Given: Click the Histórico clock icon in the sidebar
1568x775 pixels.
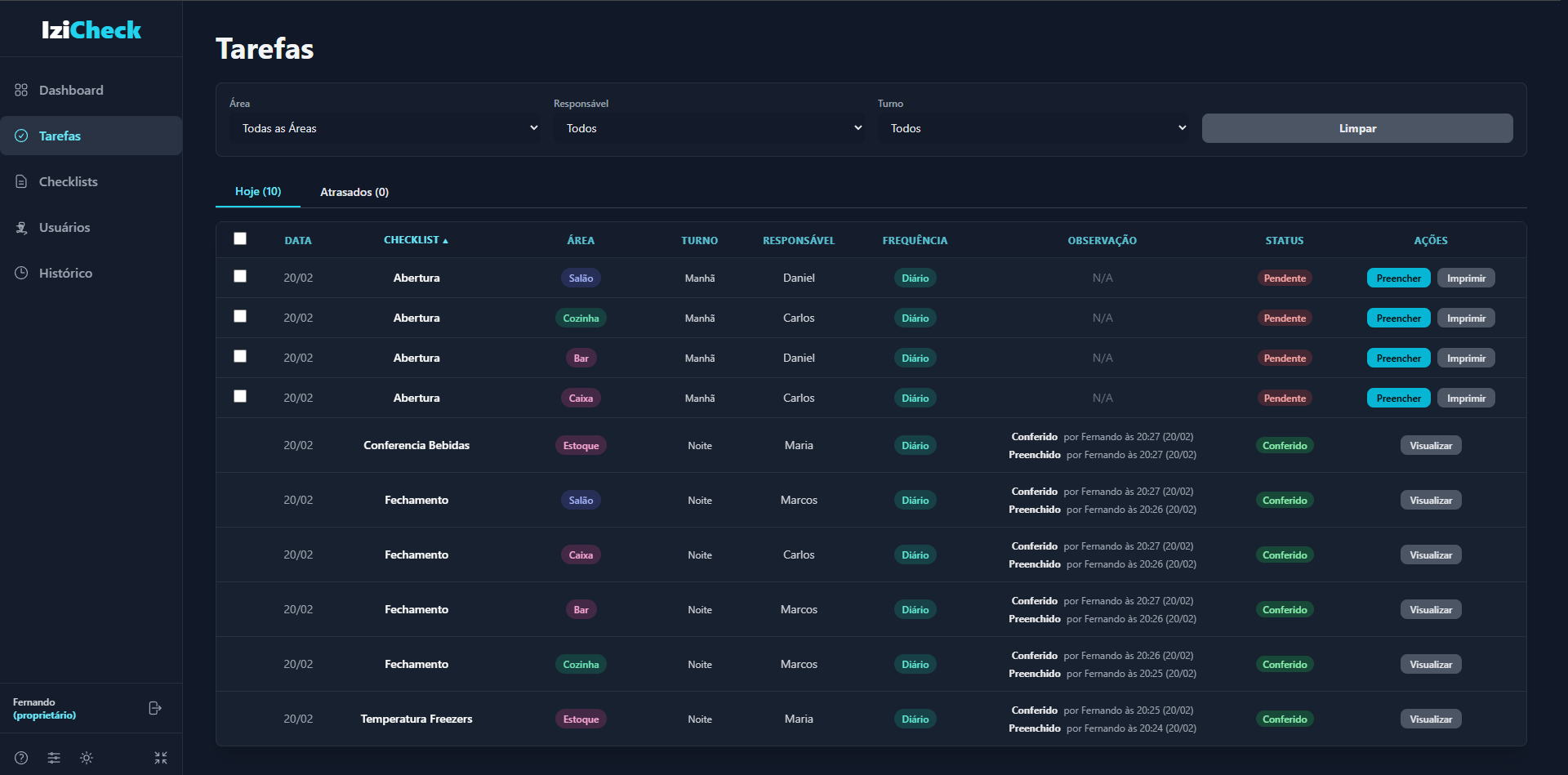Looking at the screenshot, I should pos(21,273).
